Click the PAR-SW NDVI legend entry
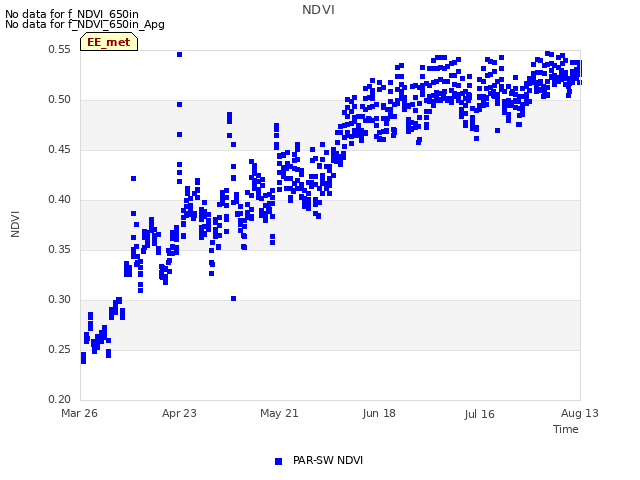This screenshot has height=480, width=640. (x=319, y=460)
